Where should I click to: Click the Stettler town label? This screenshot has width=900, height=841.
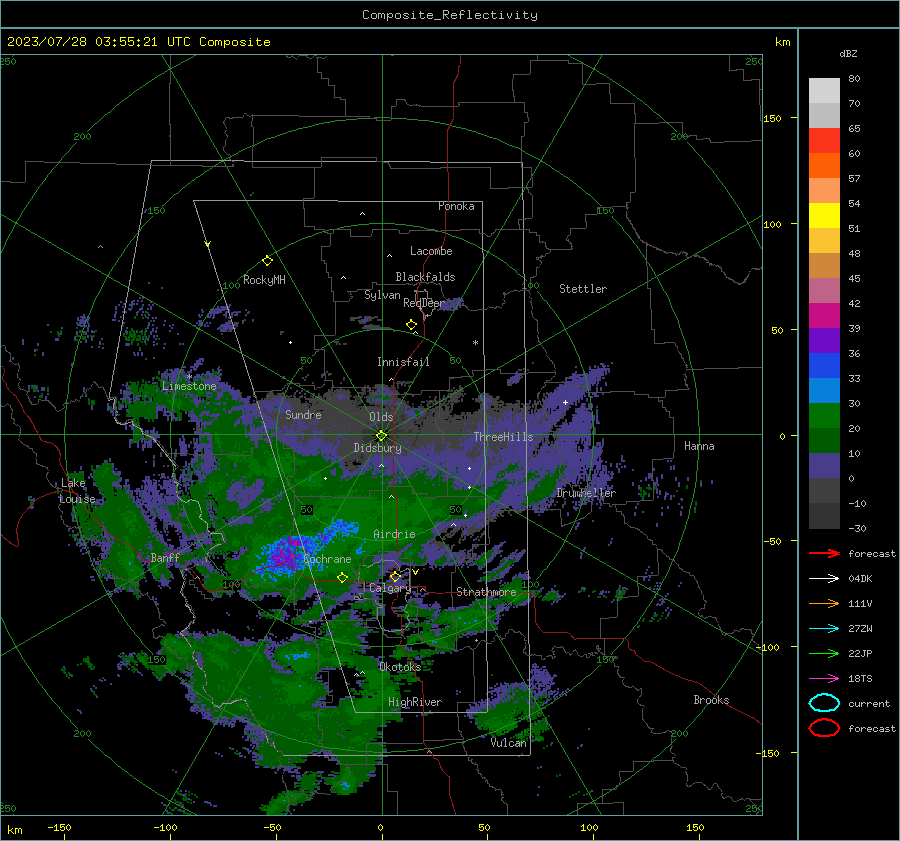[583, 289]
